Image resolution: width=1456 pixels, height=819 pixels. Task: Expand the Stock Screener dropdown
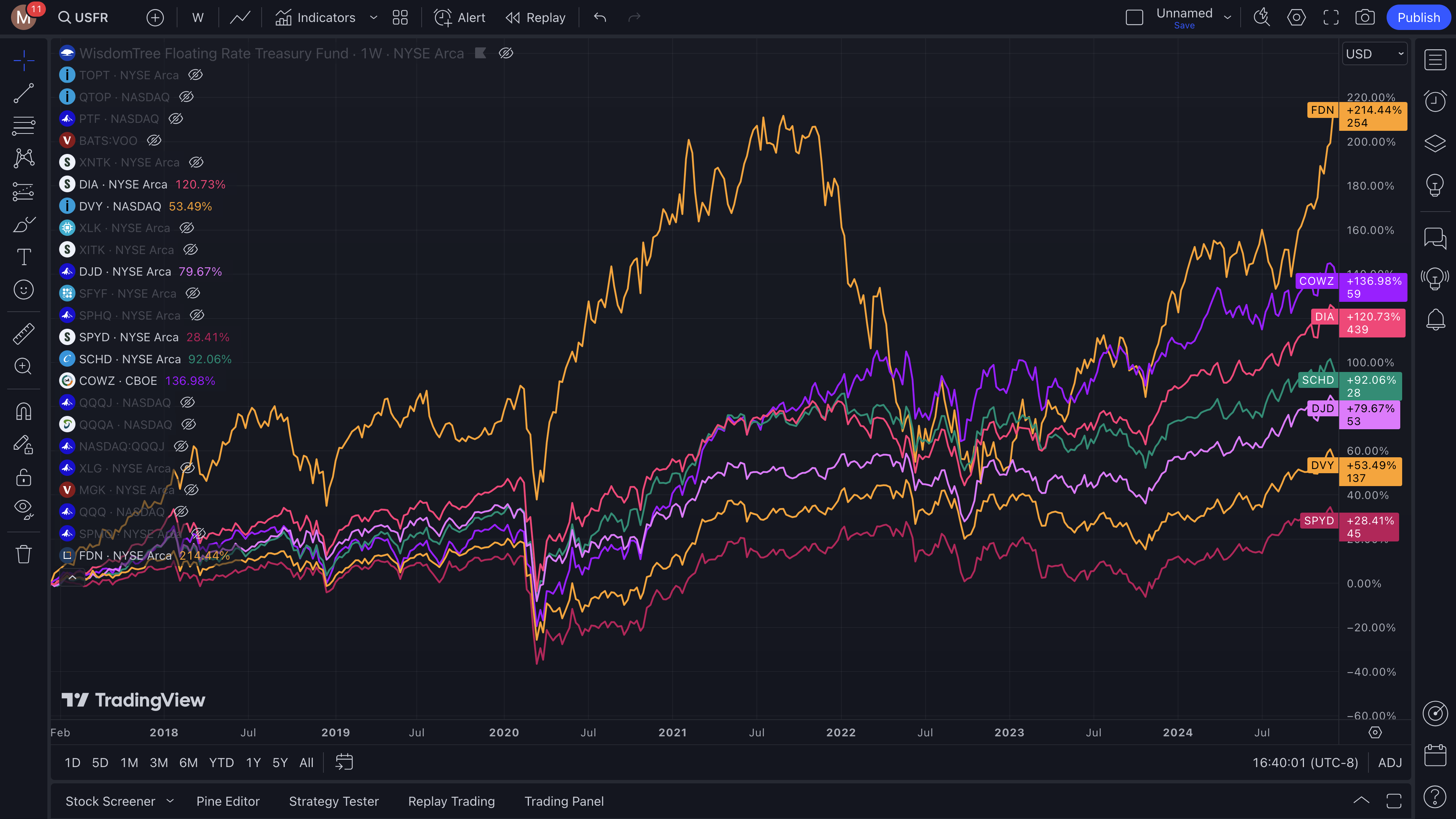(x=170, y=801)
